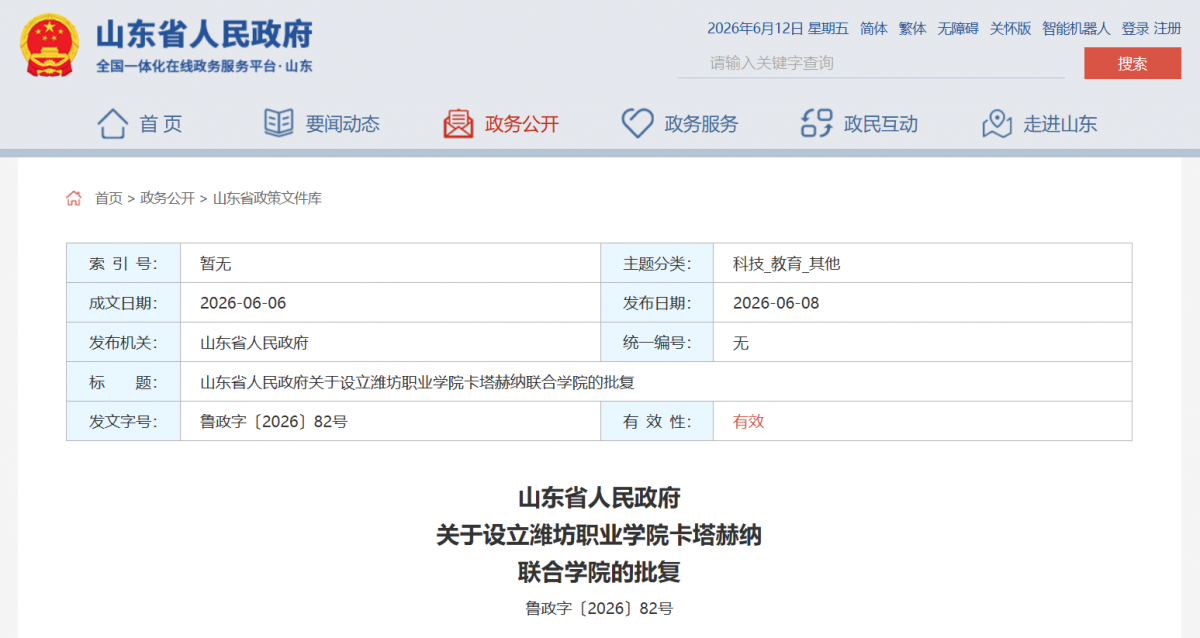Open the 首页 navigation tab
1200x638 pixels.
pos(161,124)
